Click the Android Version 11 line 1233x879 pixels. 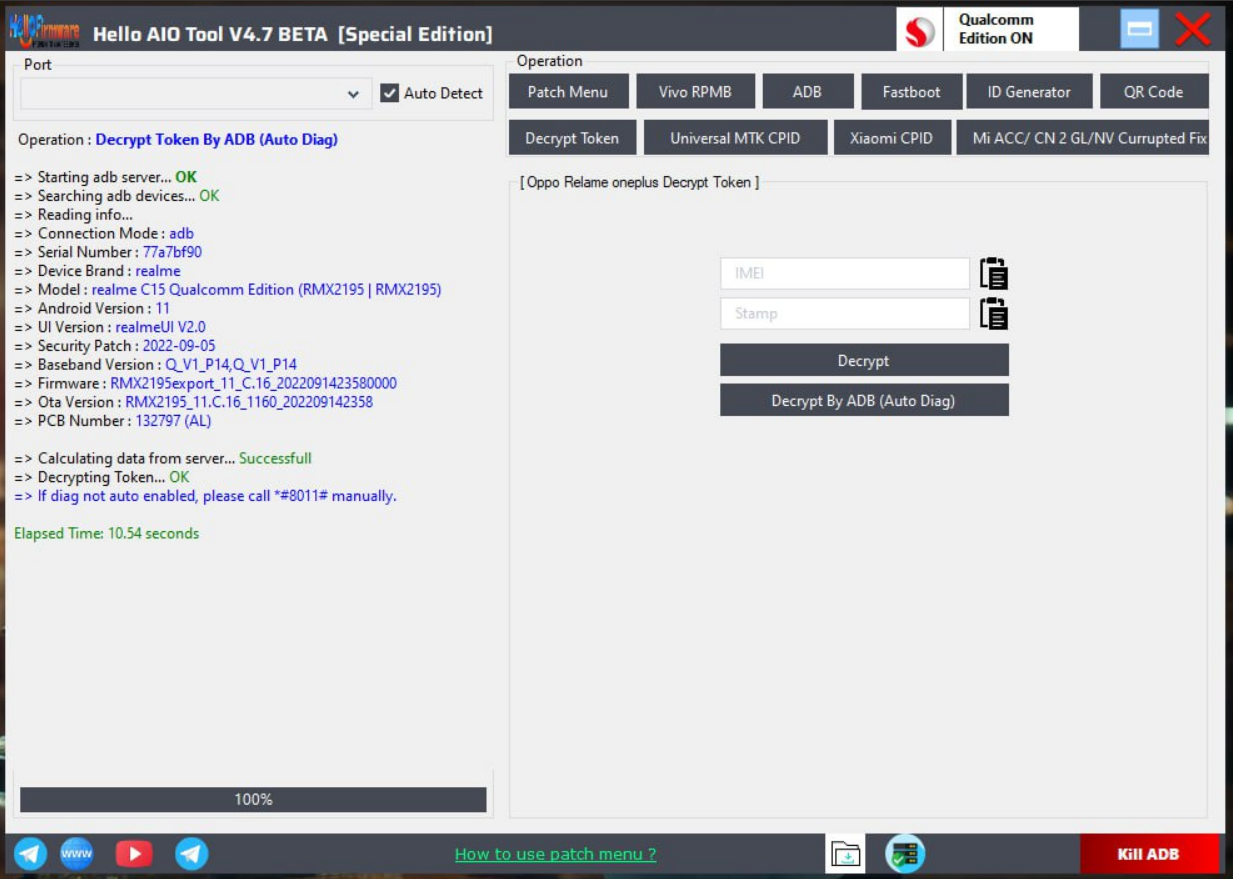point(92,308)
